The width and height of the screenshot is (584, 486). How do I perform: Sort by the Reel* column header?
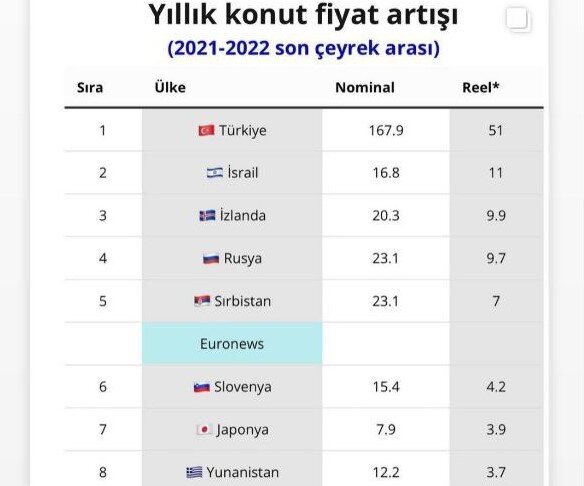point(480,88)
